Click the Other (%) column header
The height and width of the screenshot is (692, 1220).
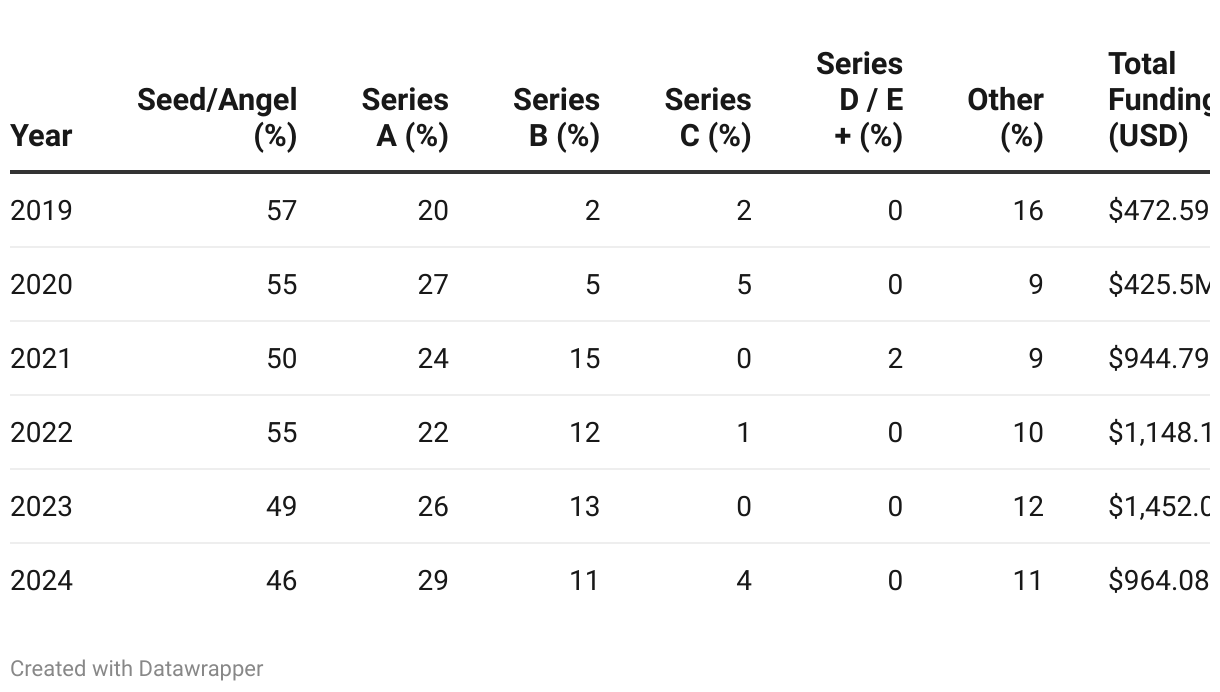tap(1006, 117)
